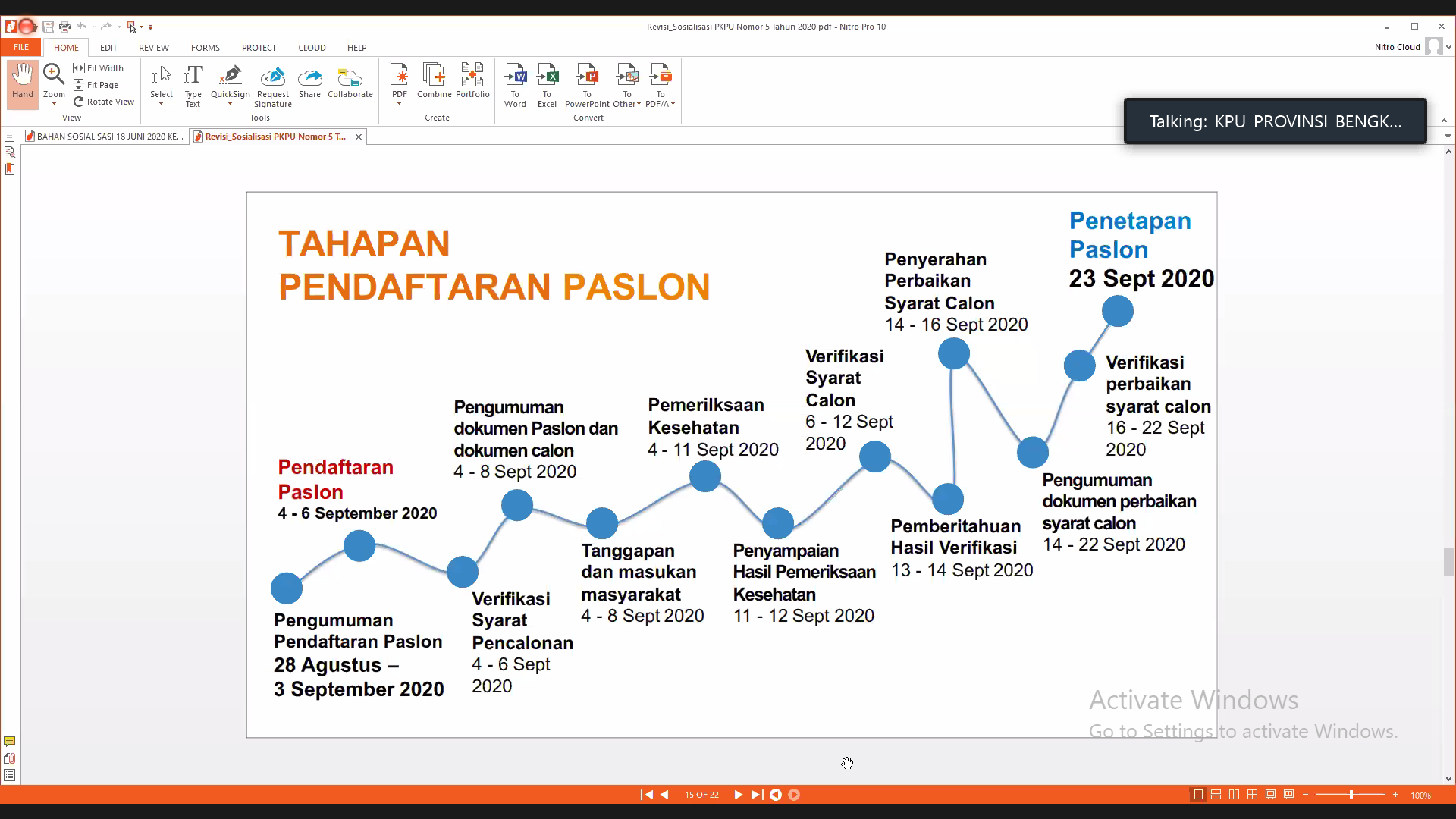Click the Combine files icon
The height and width of the screenshot is (819, 1456).
434,80
